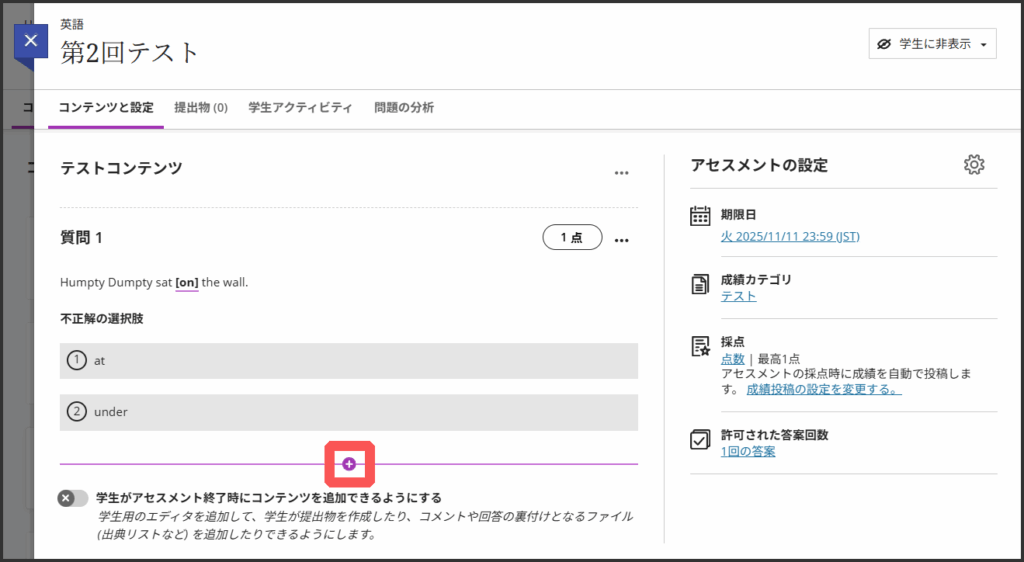Switch to the 提出物 (0) tab

201,108
